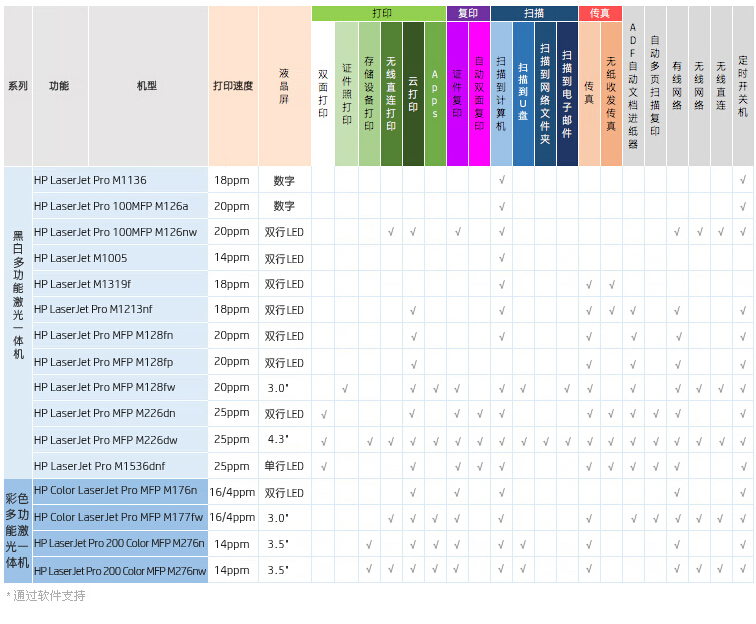Select the 自动多页扫描复印 column header
The image size is (756, 624).
tap(655, 86)
